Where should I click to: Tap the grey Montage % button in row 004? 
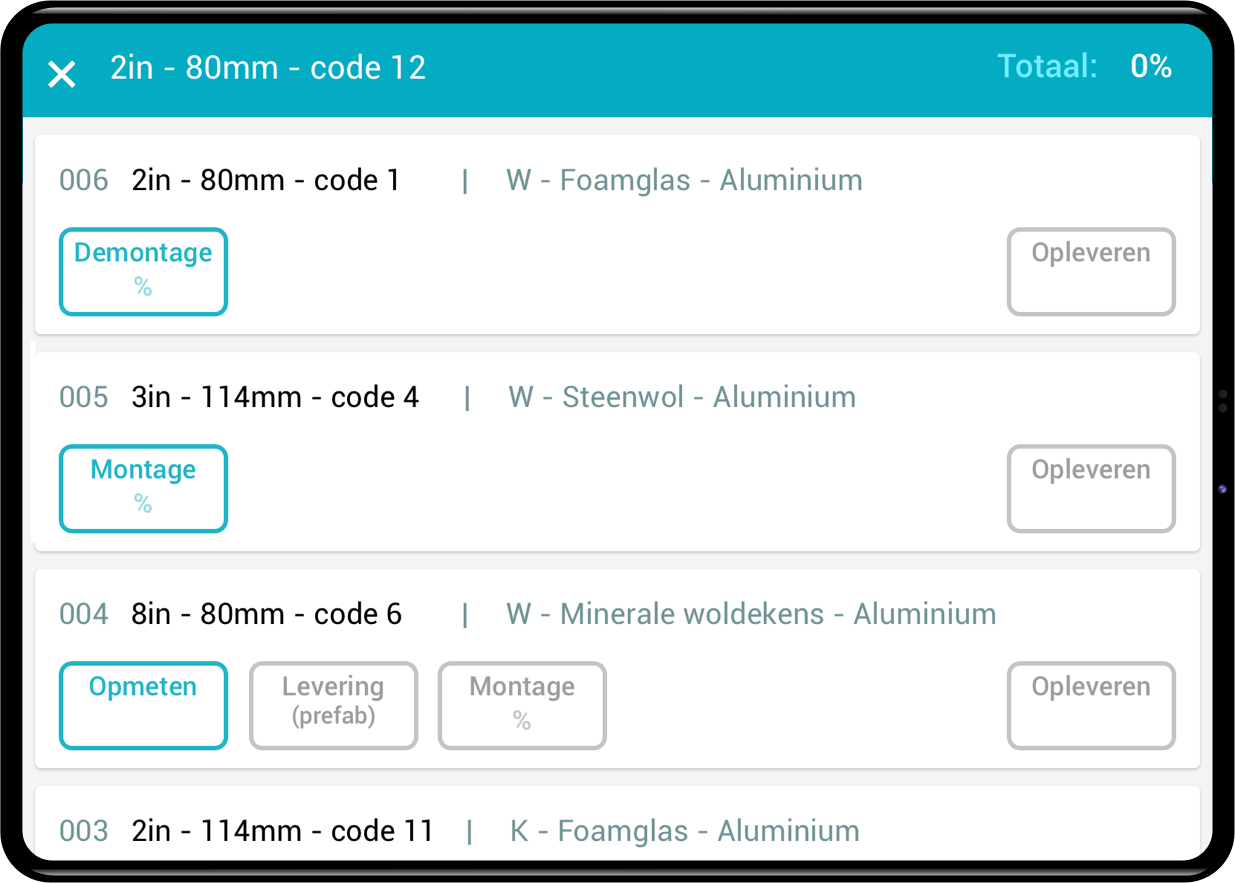point(522,706)
